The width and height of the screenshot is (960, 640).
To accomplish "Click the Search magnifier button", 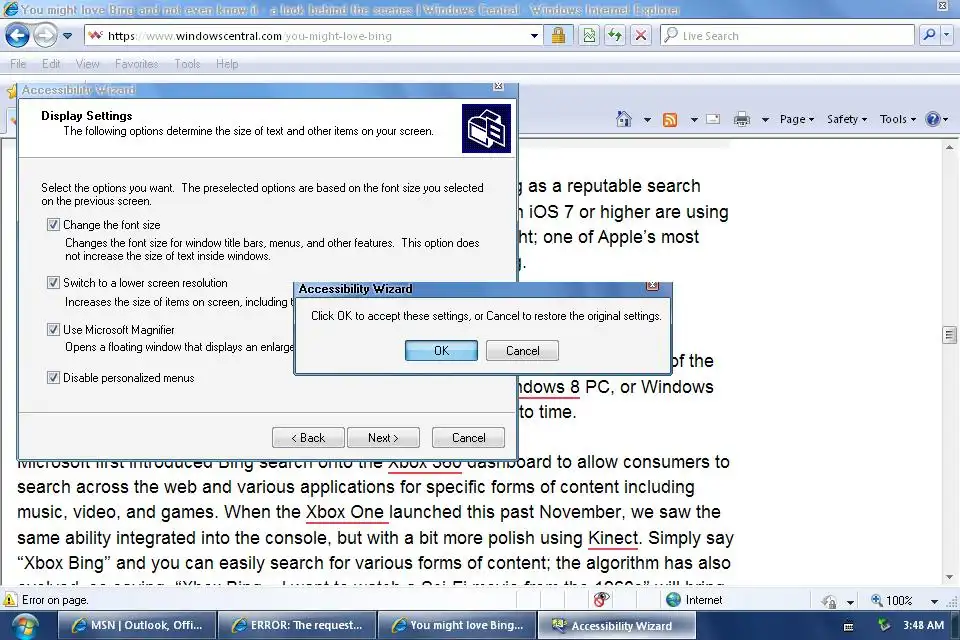I will click(x=929, y=36).
